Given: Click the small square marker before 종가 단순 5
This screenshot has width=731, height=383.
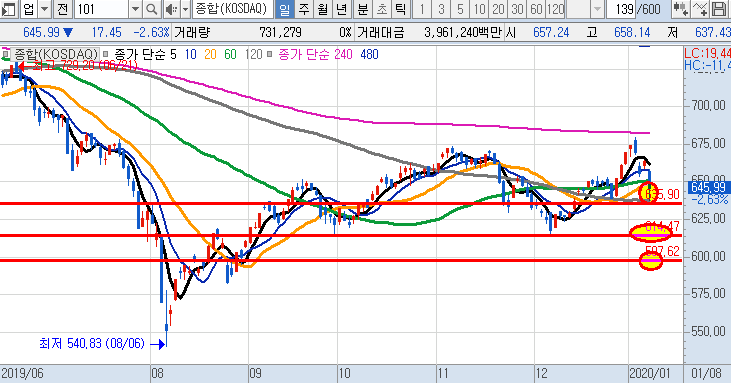Looking at the screenshot, I should pyautogui.click(x=106, y=55).
